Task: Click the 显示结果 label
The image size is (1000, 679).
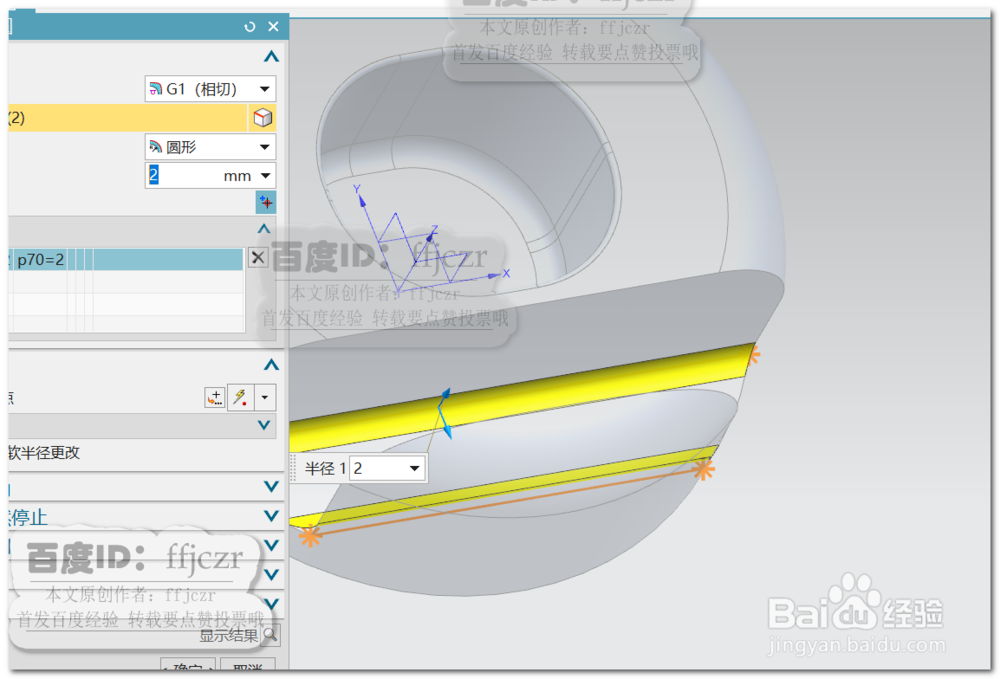Action: point(228,636)
